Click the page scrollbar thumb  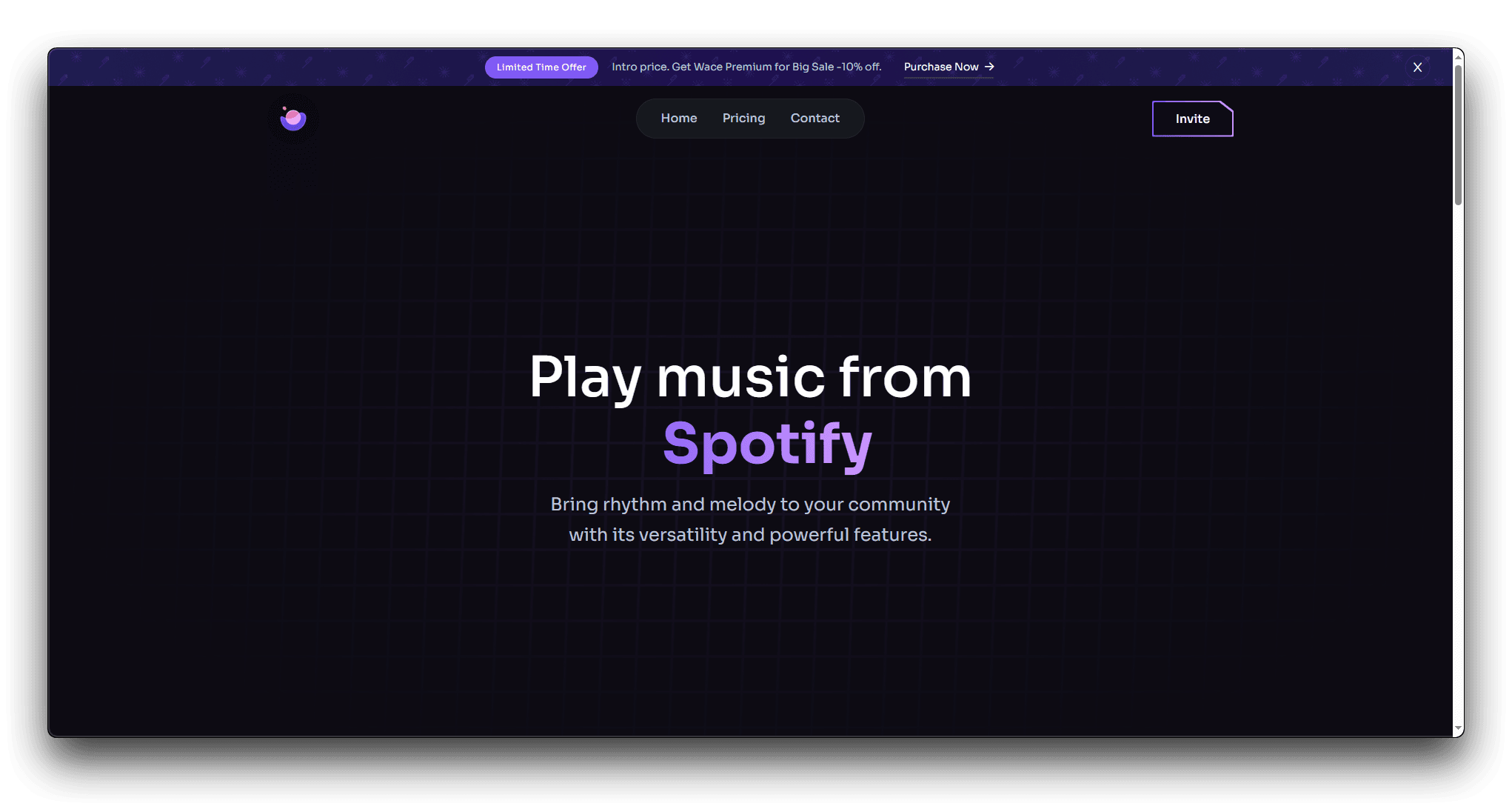point(1458,135)
